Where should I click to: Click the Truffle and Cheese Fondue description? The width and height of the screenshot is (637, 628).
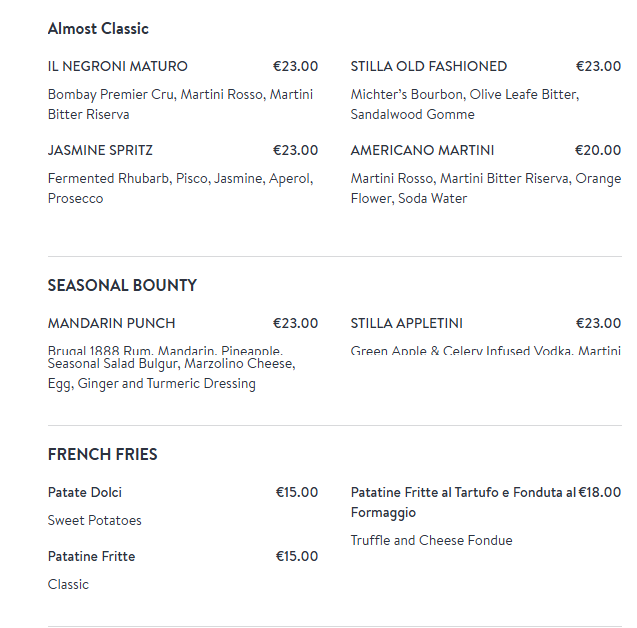431,540
